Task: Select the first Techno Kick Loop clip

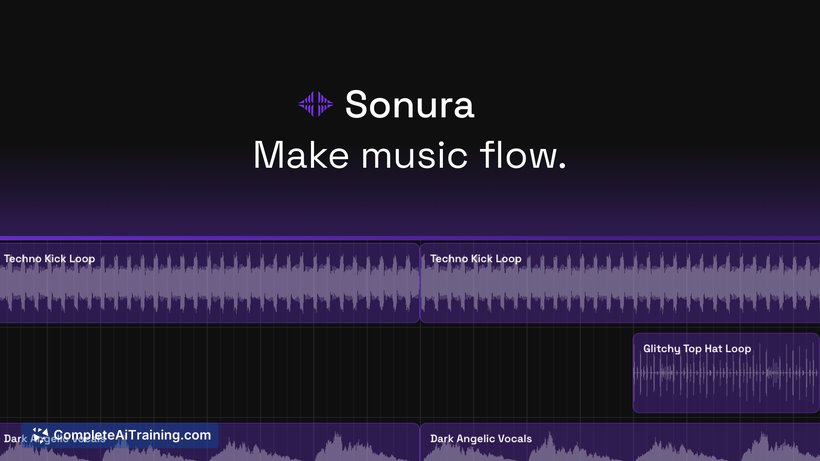Action: (x=209, y=283)
